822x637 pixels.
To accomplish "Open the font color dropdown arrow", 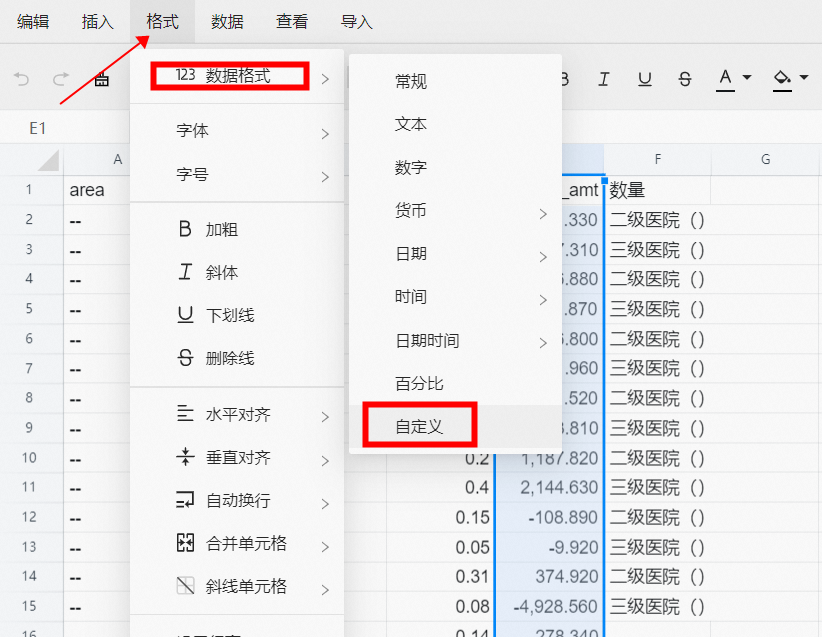I will click(x=747, y=79).
